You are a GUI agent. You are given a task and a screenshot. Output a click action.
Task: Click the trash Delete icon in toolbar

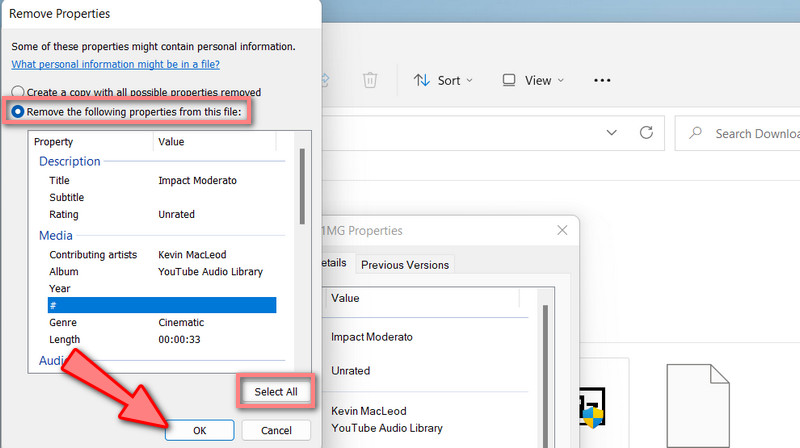pos(370,80)
